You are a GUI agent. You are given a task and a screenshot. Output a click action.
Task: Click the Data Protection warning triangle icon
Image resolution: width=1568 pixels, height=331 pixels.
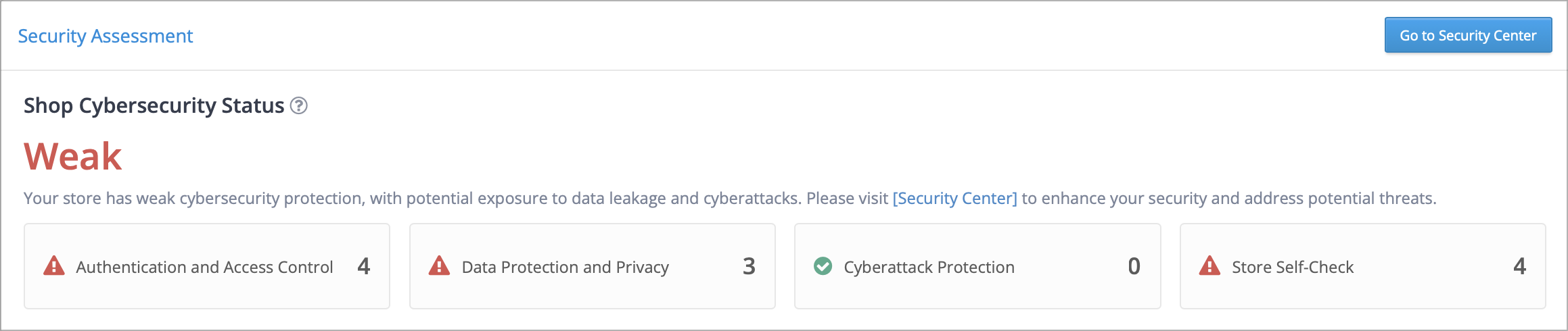440,266
